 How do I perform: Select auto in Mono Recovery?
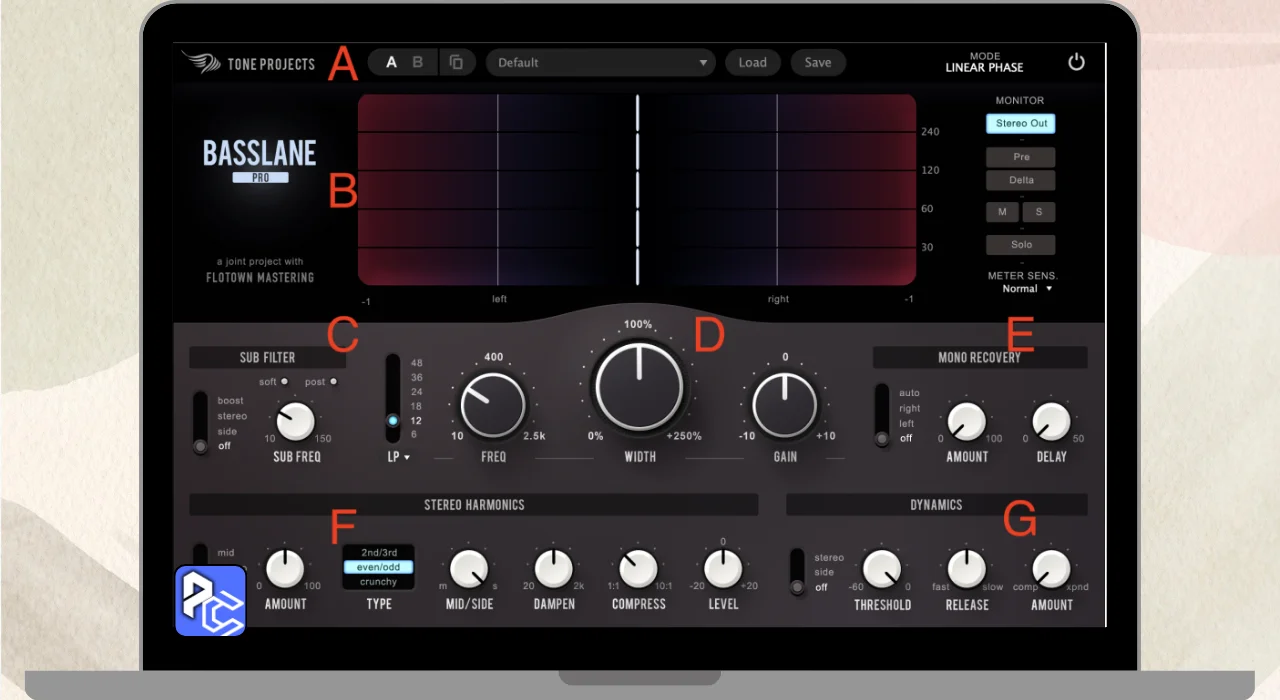pos(909,393)
